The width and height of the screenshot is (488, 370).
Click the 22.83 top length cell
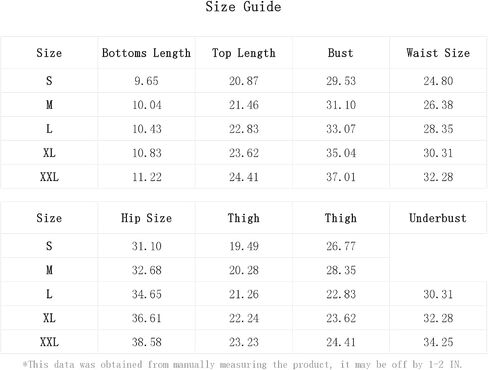(x=244, y=129)
